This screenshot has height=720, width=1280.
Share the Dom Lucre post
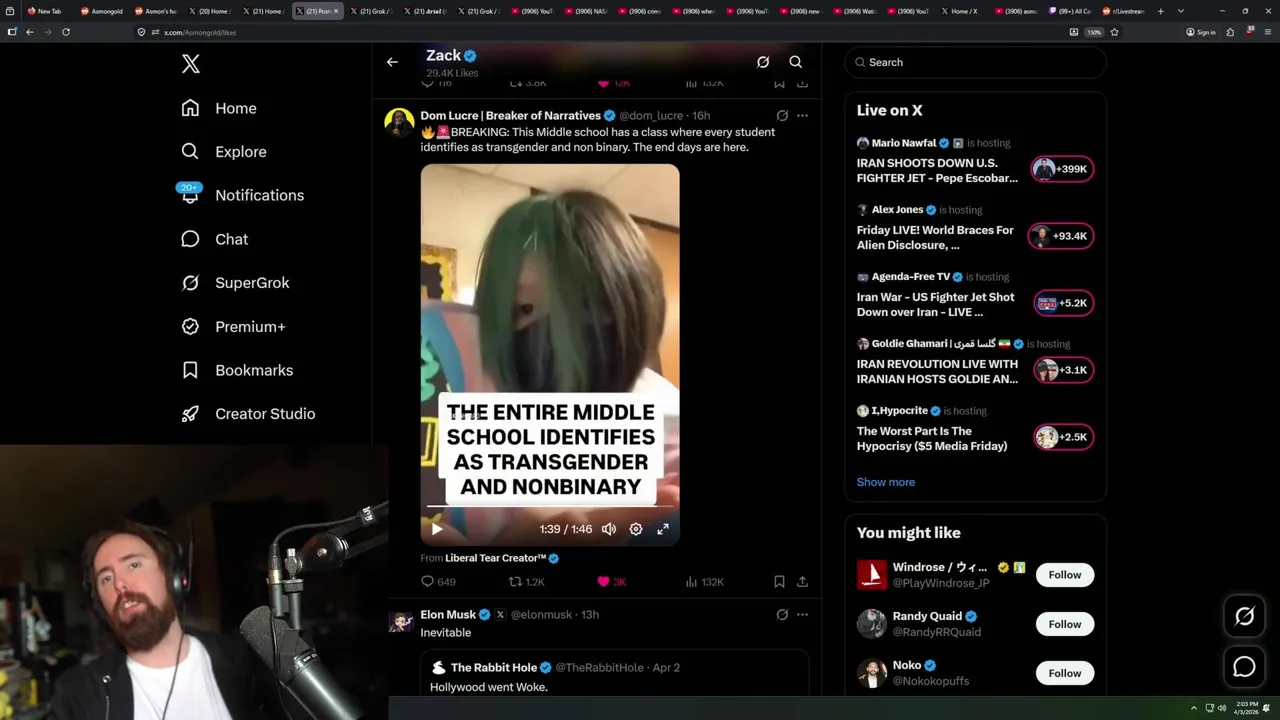click(x=802, y=582)
